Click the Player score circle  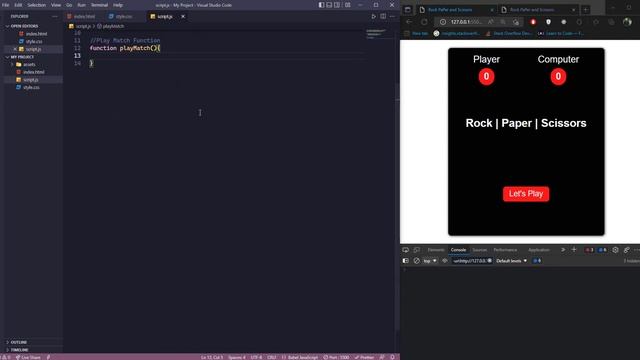486,77
